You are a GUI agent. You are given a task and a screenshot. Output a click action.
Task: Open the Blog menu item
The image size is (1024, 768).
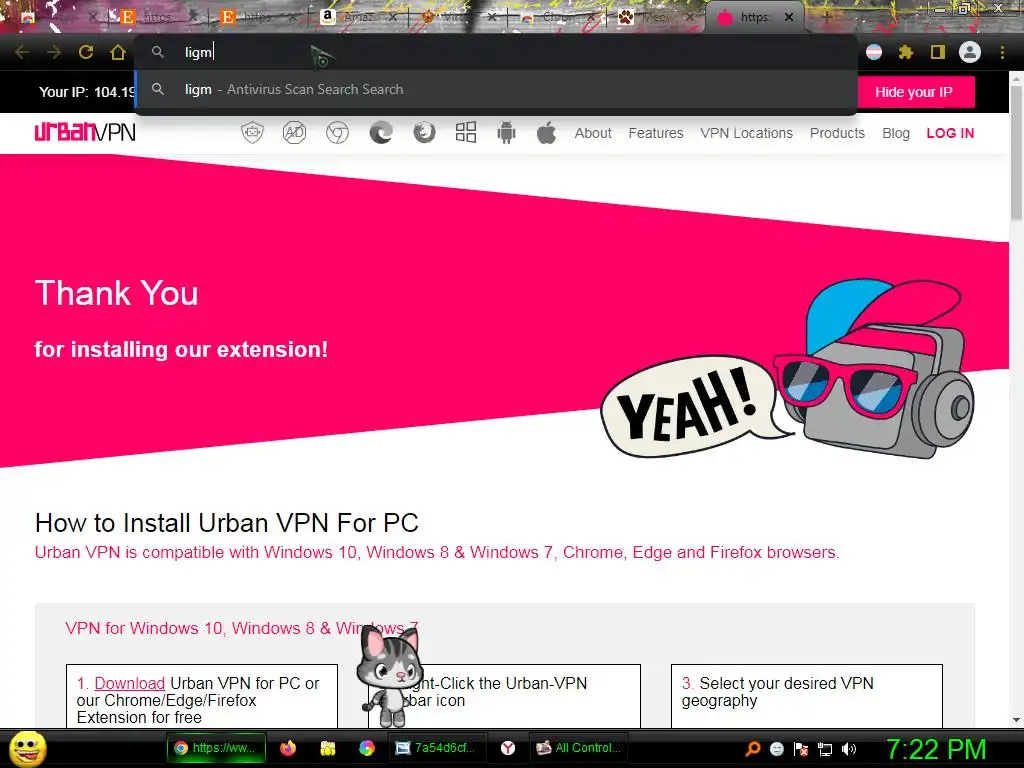click(896, 133)
